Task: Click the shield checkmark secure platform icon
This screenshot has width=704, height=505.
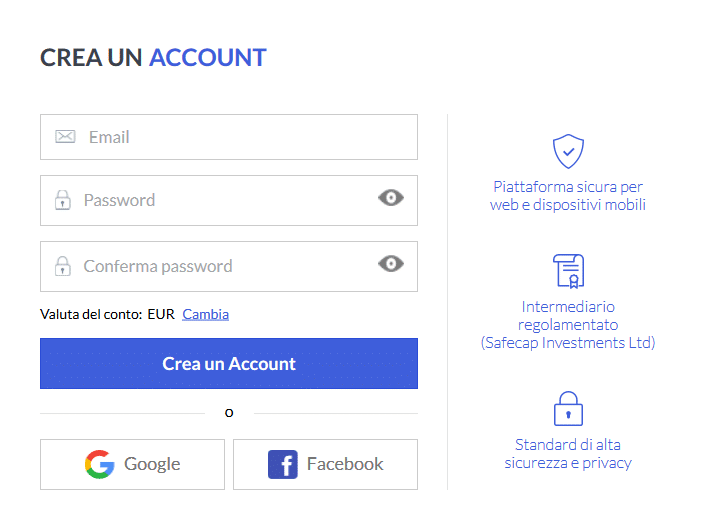Action: point(568,151)
